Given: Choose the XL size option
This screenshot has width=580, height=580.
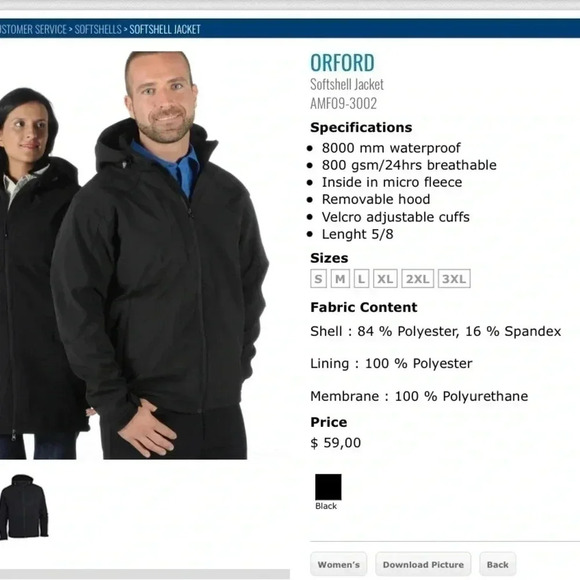Looking at the screenshot, I should click(x=385, y=279).
